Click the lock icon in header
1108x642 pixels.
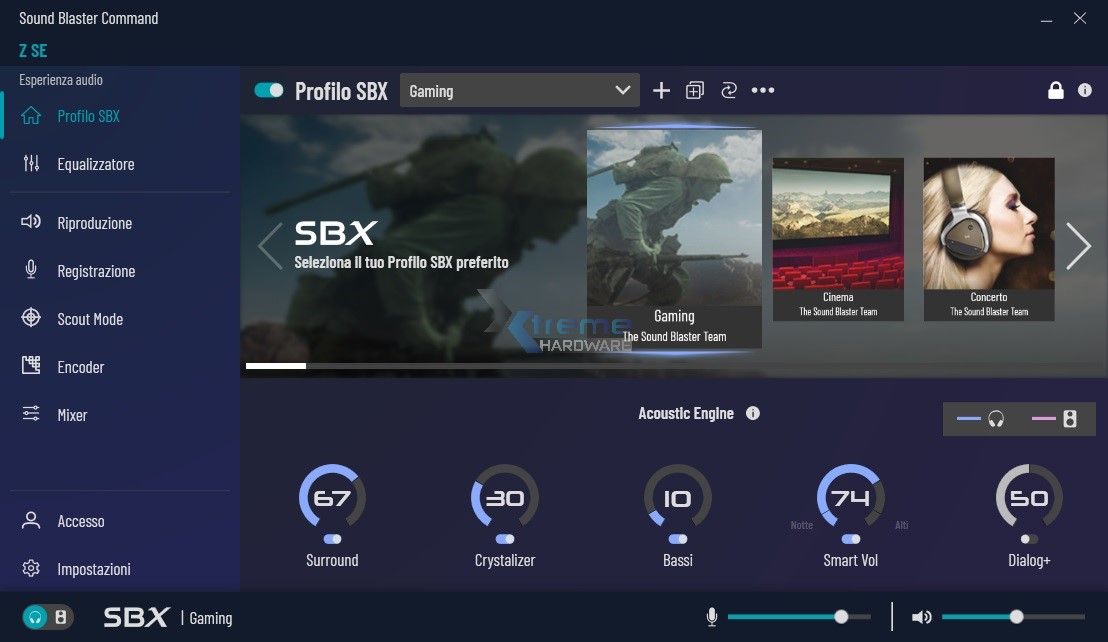click(x=1055, y=91)
